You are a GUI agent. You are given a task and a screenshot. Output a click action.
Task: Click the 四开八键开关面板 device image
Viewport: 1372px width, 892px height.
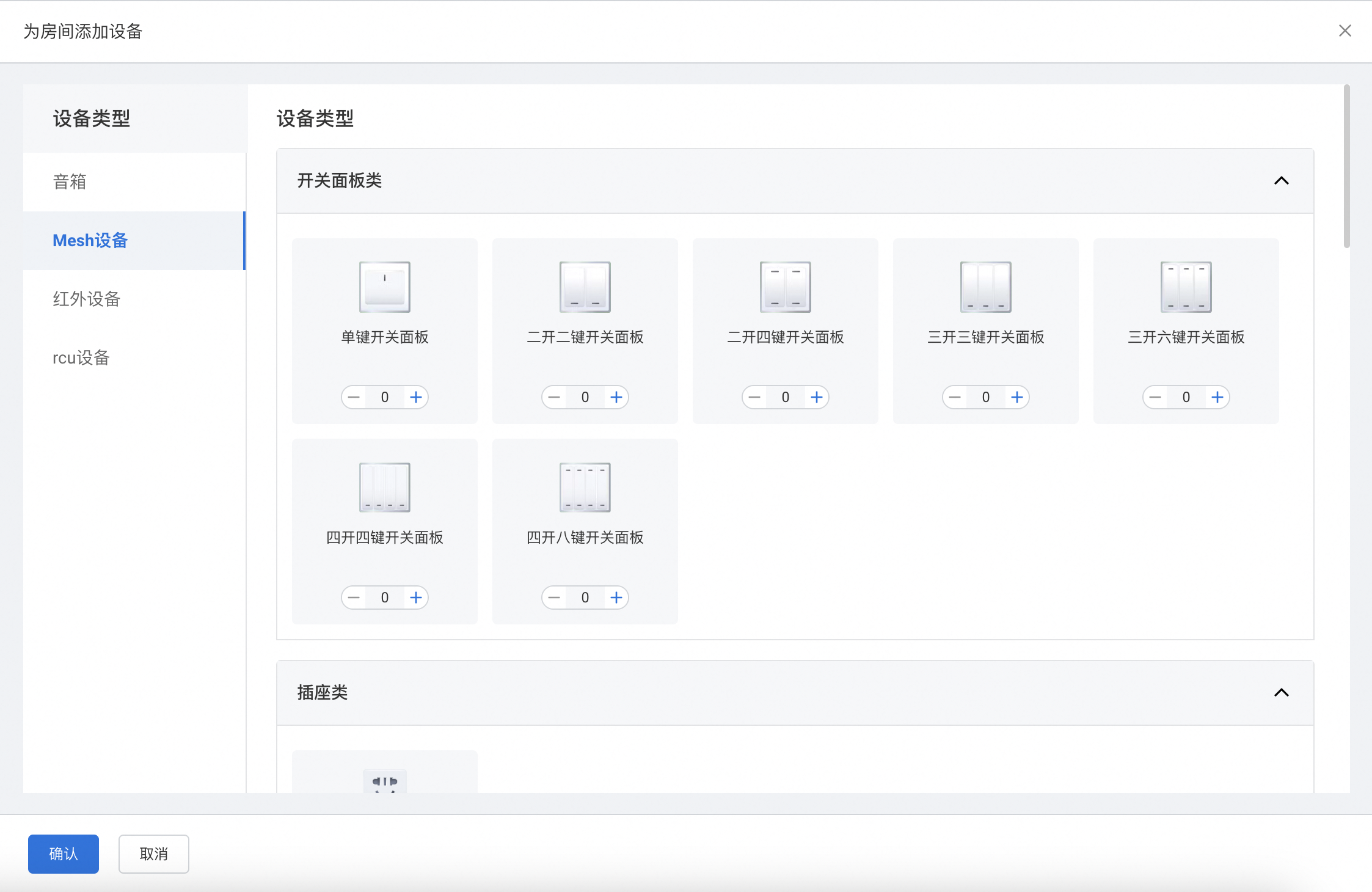(585, 487)
